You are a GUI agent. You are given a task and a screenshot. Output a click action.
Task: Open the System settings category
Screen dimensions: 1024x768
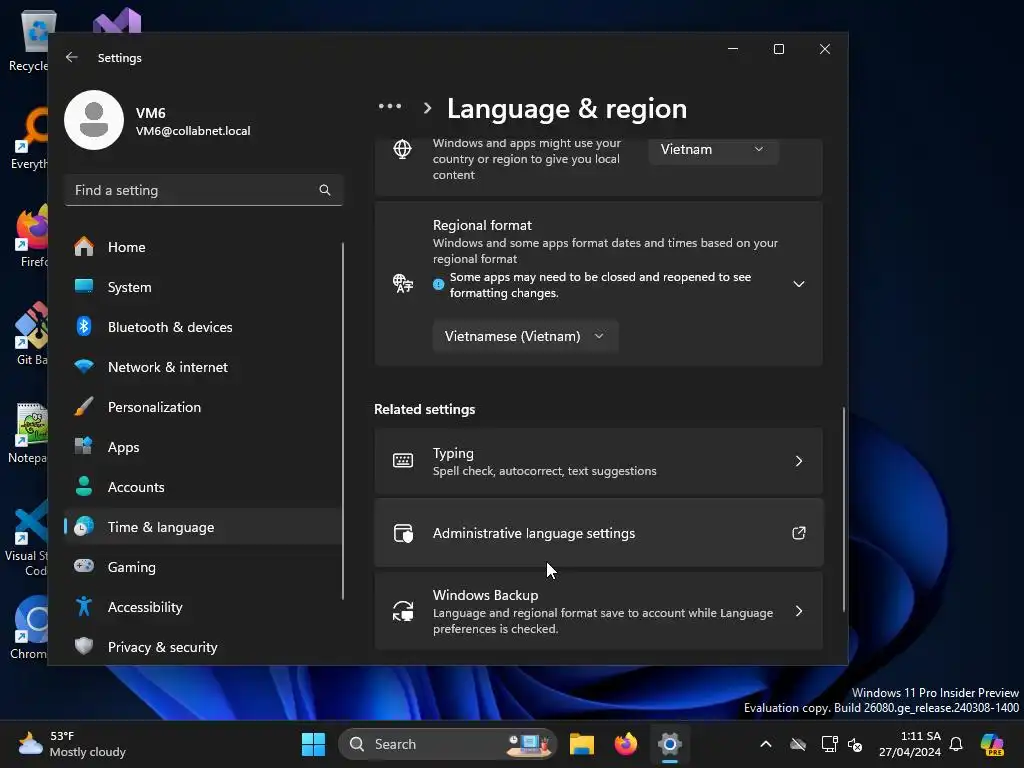coord(203,287)
